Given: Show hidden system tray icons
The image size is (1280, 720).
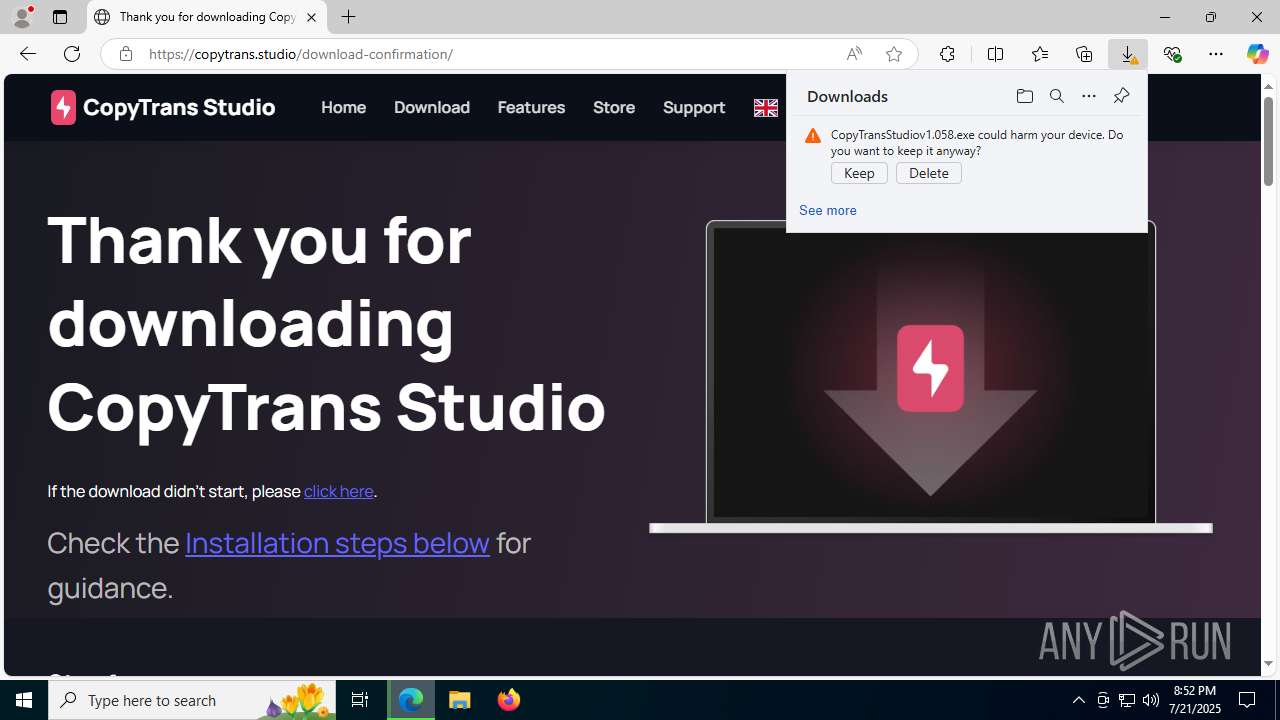Looking at the screenshot, I should [1079, 700].
